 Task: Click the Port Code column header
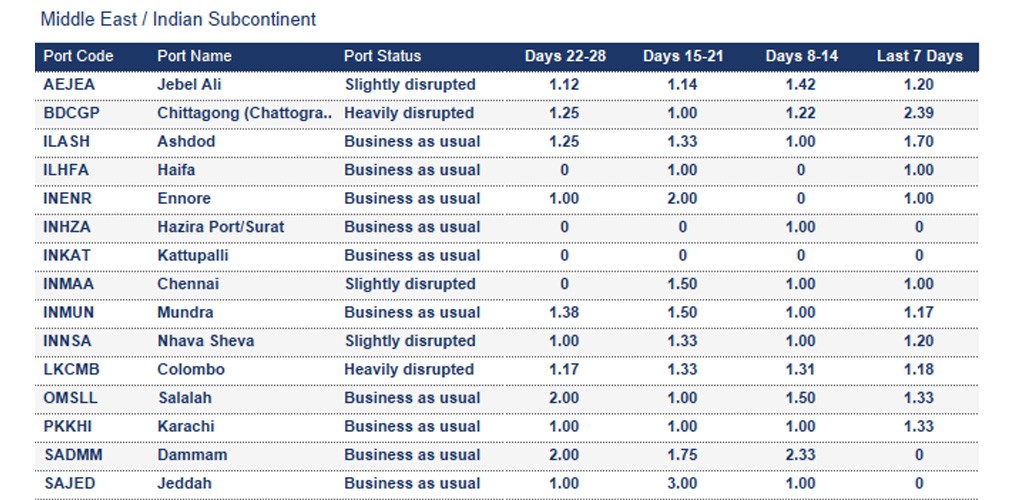78,56
